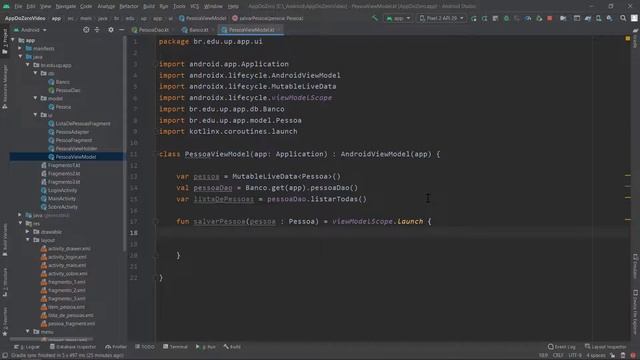Collapse the layout folder arrow

tap(28, 240)
